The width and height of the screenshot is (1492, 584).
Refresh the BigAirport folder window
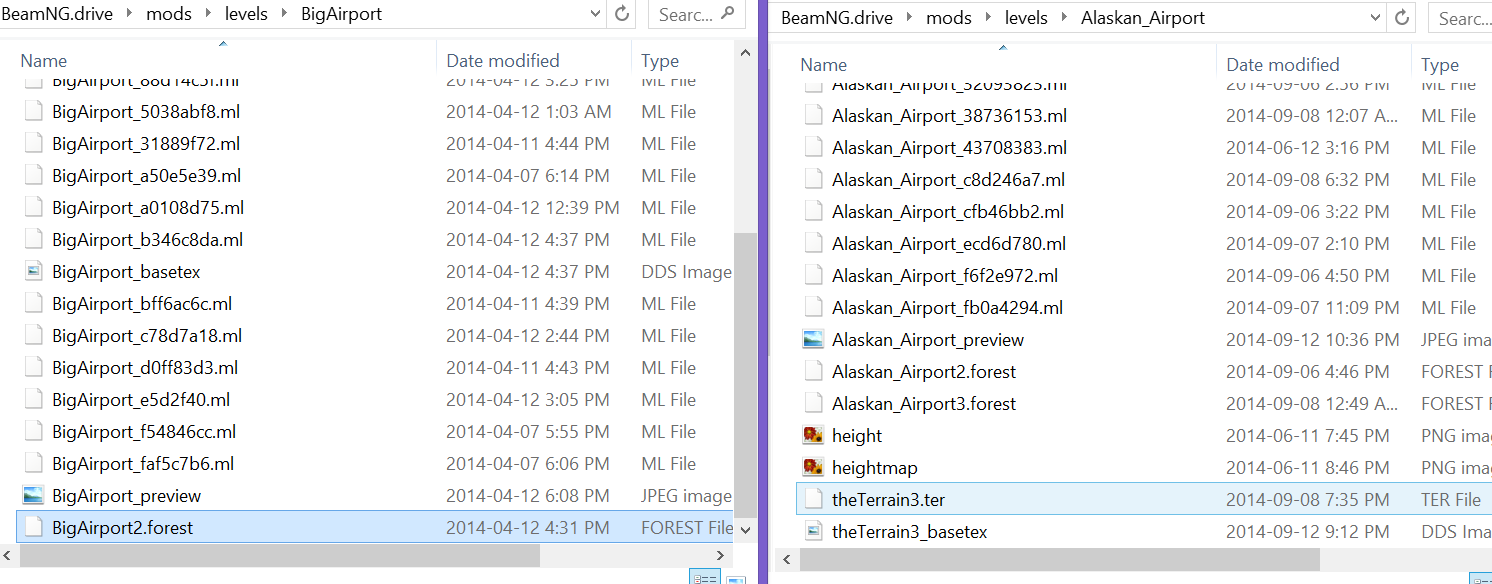(622, 14)
